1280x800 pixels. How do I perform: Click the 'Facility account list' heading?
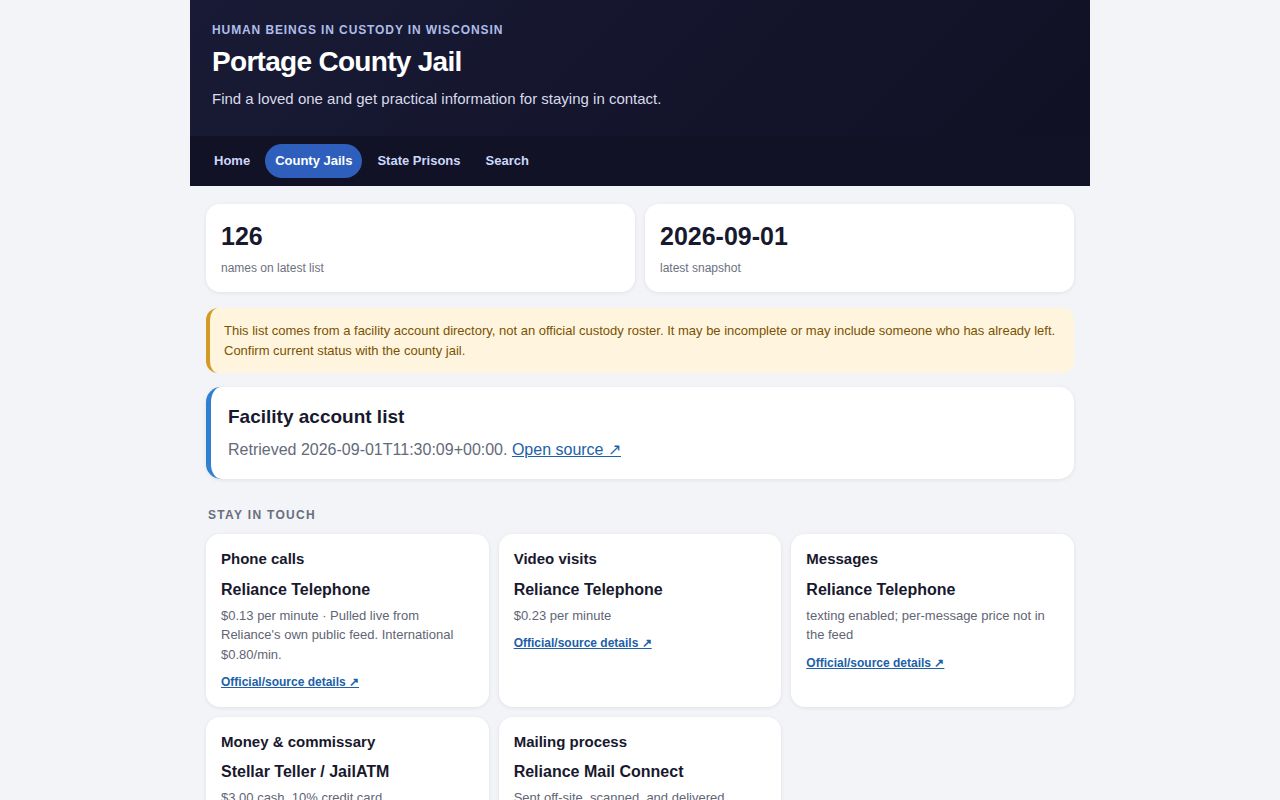click(x=316, y=417)
